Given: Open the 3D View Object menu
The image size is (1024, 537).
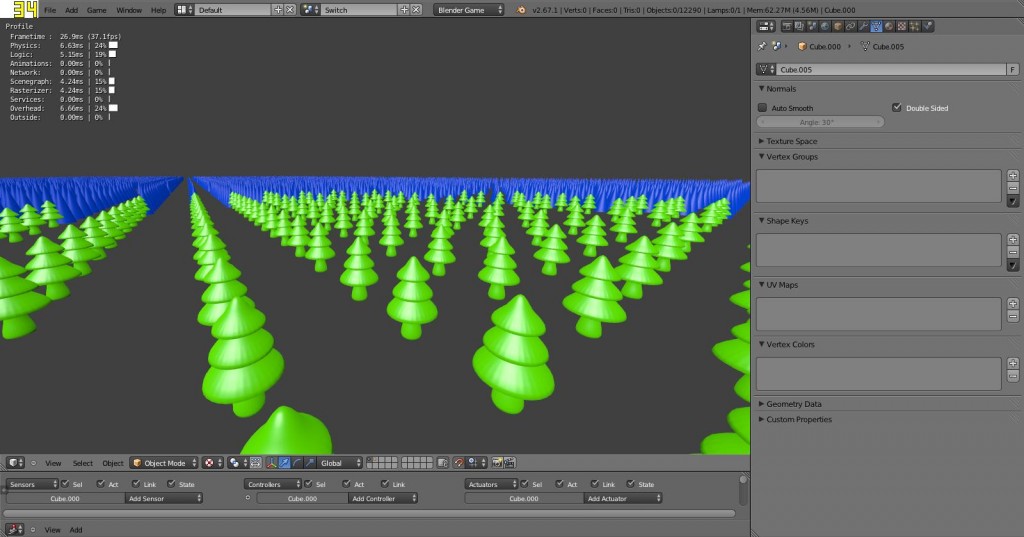Looking at the screenshot, I should pos(112,463).
